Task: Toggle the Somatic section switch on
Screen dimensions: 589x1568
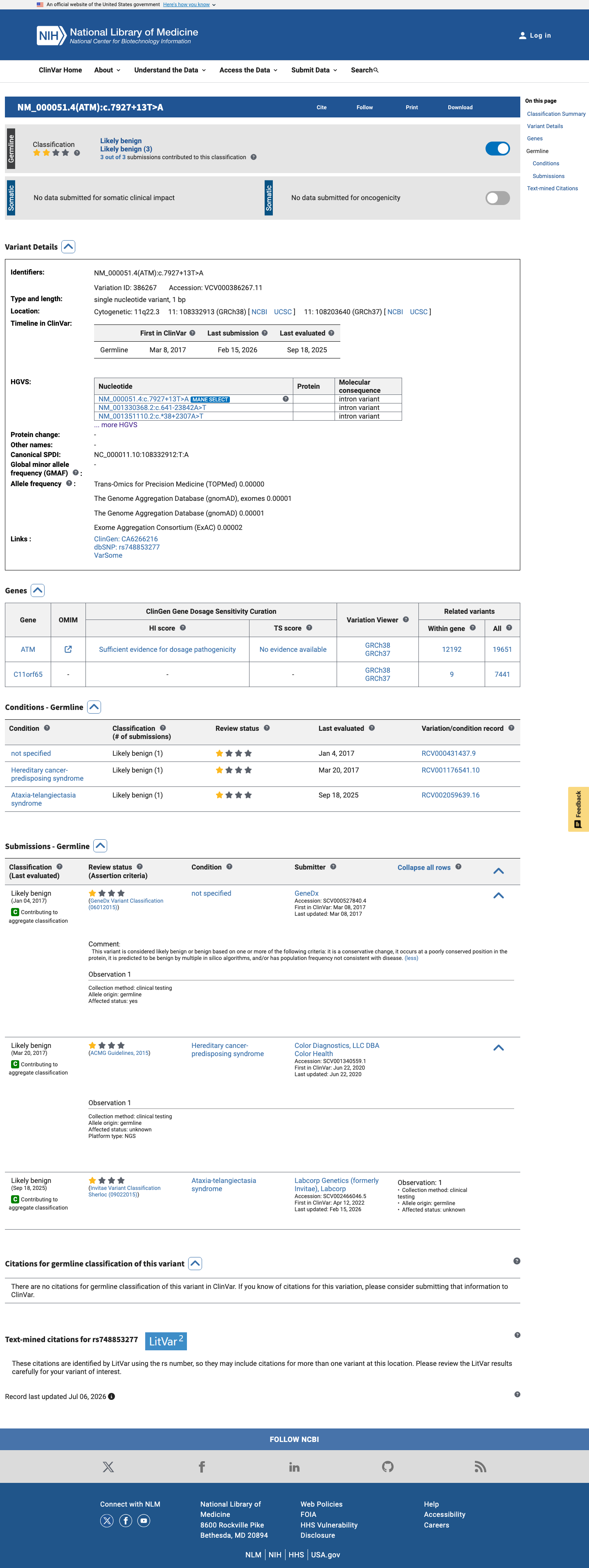Action: click(x=498, y=198)
